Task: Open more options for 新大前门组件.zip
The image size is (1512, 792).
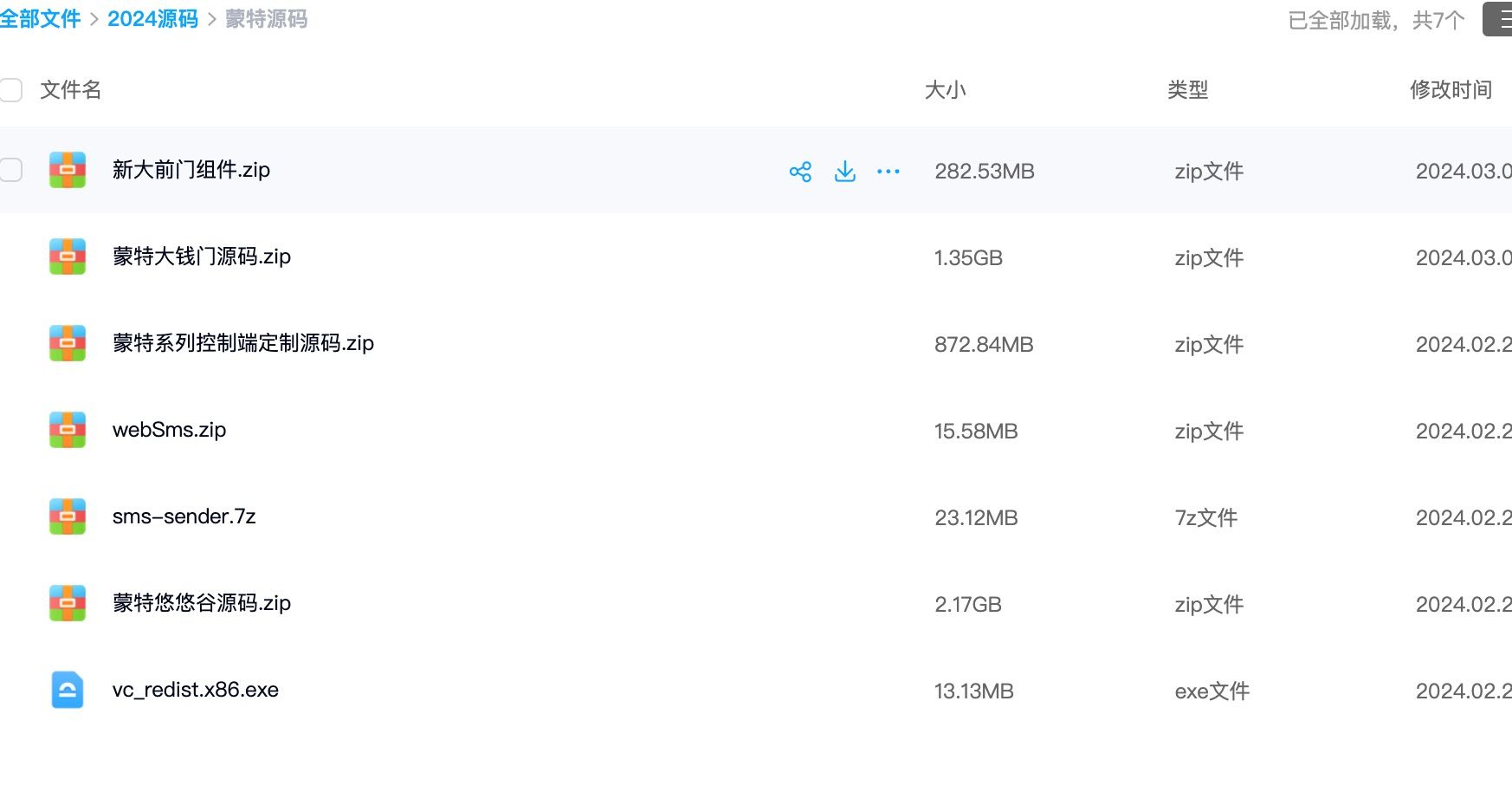Action: pyautogui.click(x=888, y=172)
